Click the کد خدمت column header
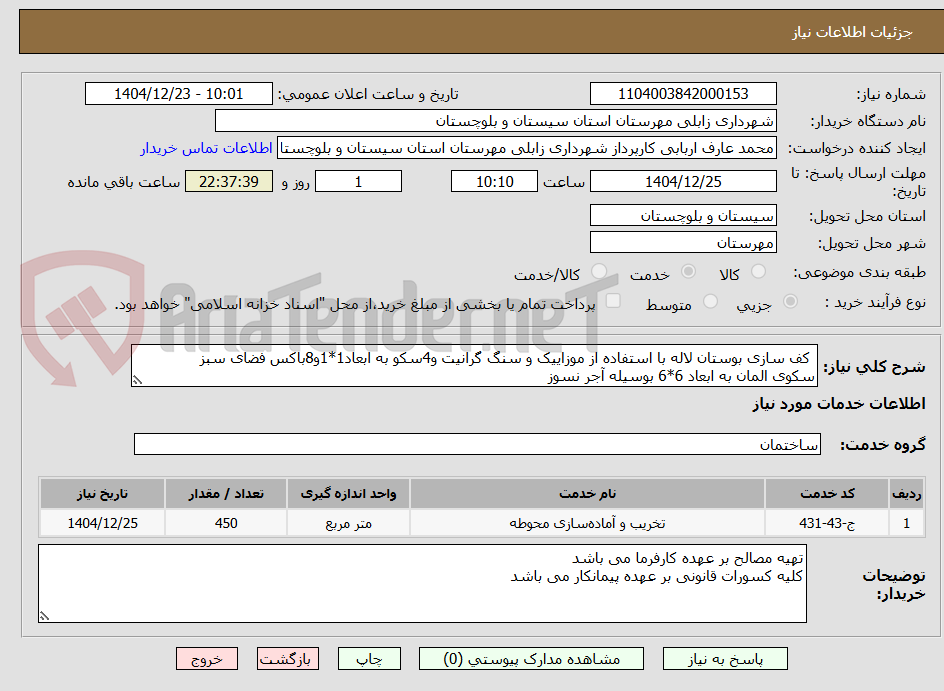Image resolution: width=944 pixels, height=691 pixels. click(827, 494)
